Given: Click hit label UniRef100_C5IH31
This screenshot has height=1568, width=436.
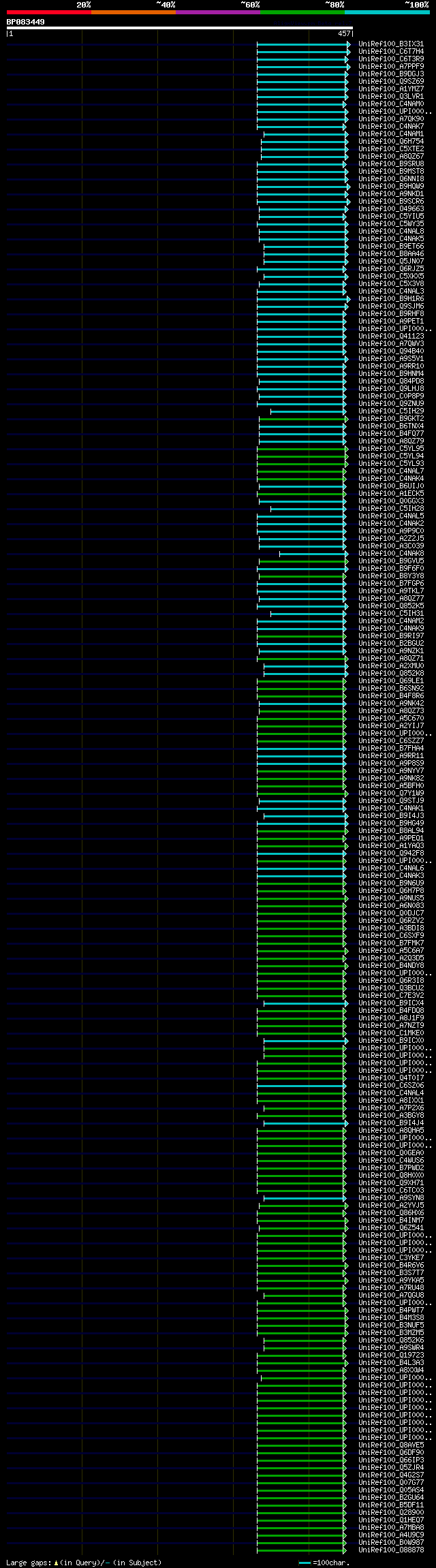Looking at the screenshot, I should (x=391, y=614).
